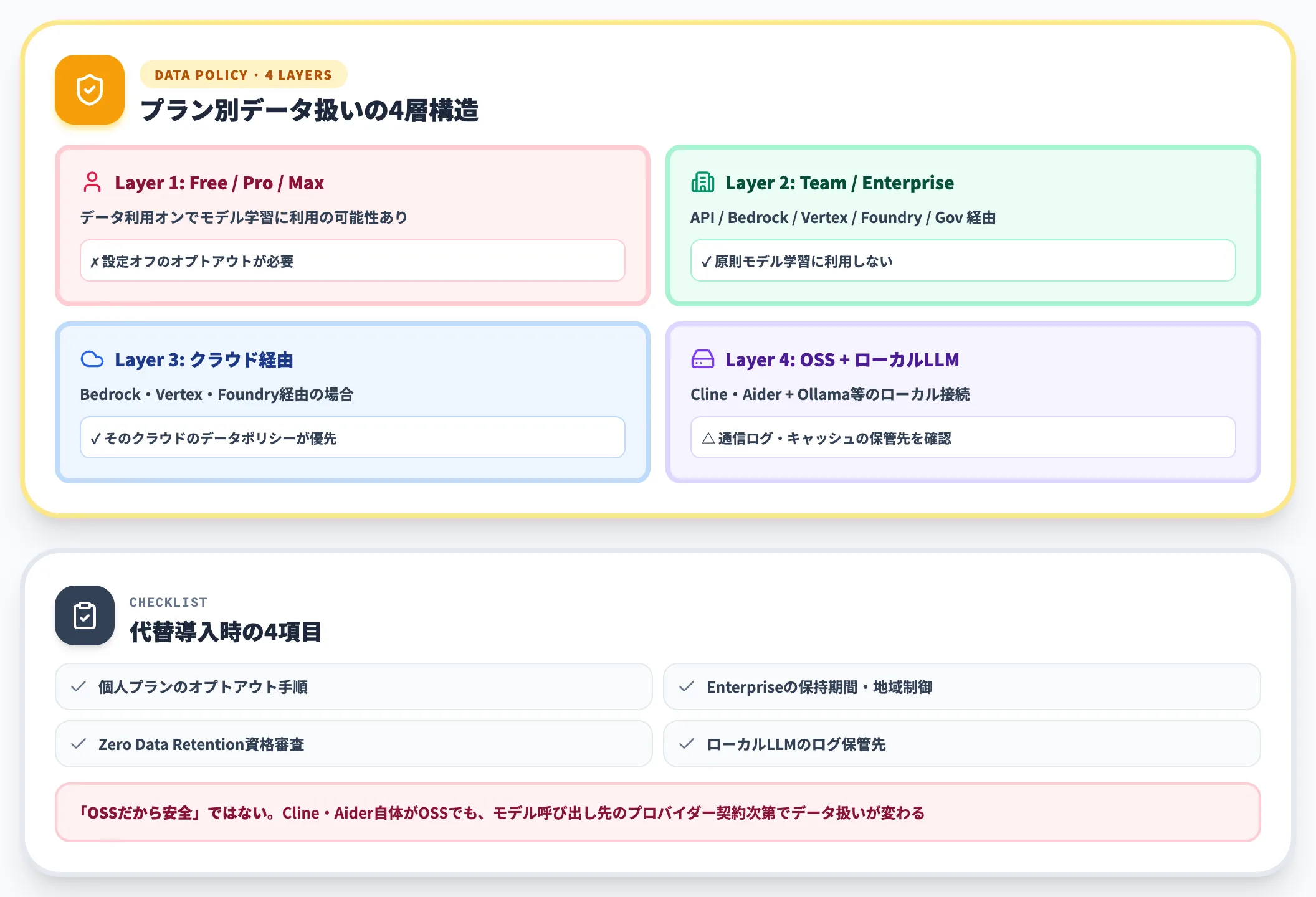Click the DATA POLICY · 4 LAYERS badge
Viewport: 1316px width, 897px height.
point(244,75)
